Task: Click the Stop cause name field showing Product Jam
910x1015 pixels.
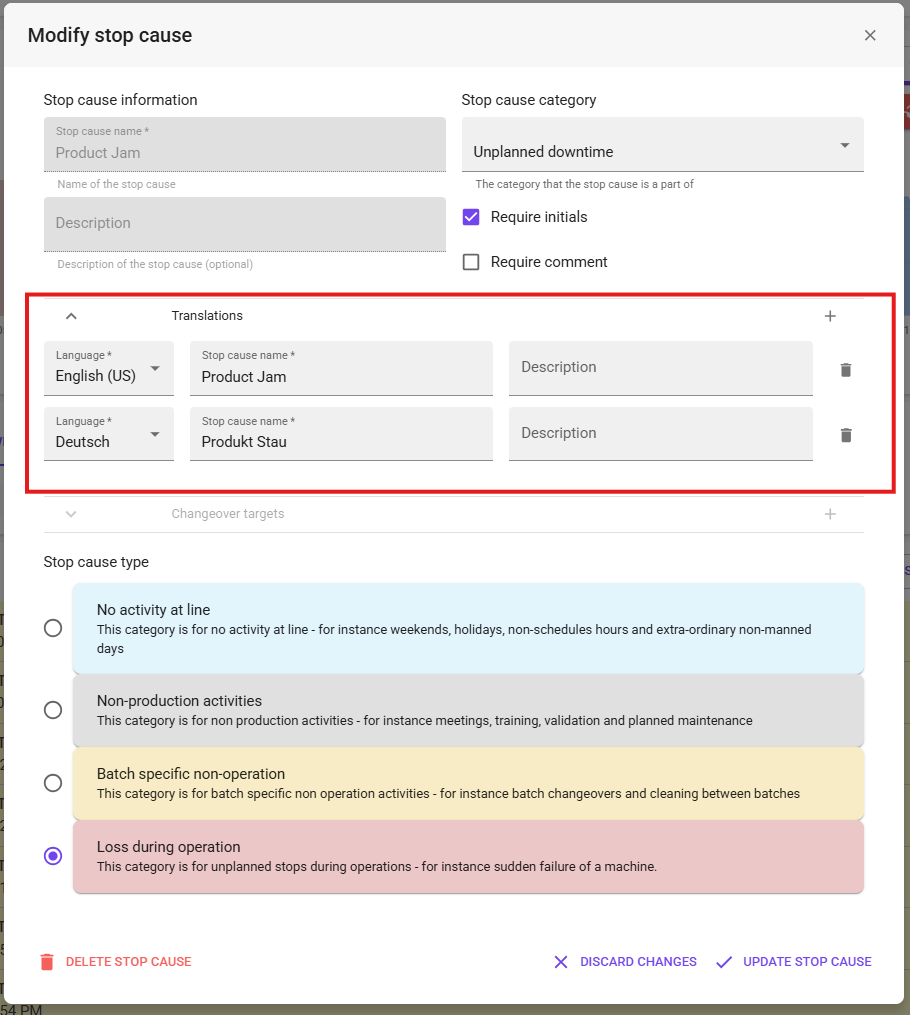Action: point(245,144)
